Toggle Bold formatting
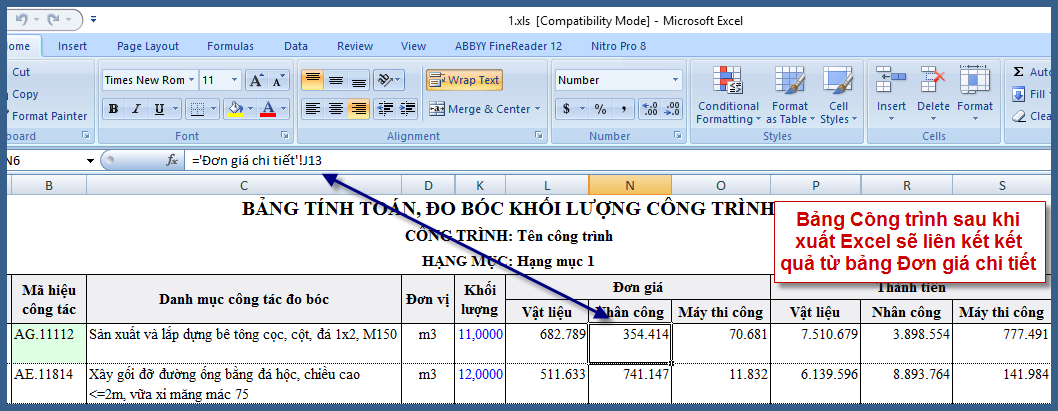Screen dimensions: 1058x411 click(x=114, y=109)
